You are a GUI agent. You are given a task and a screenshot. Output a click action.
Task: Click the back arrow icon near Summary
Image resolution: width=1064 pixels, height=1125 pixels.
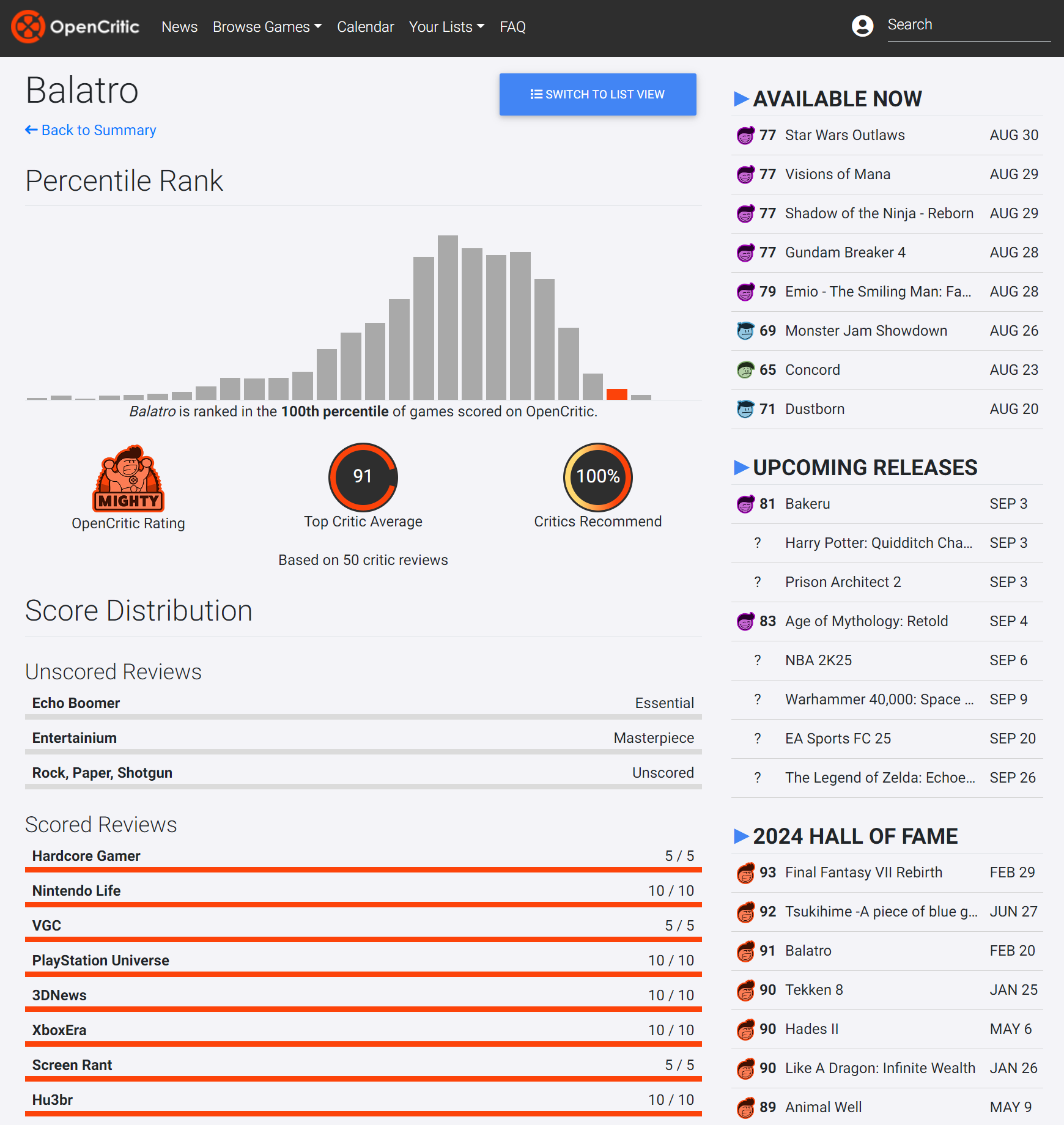(31, 130)
